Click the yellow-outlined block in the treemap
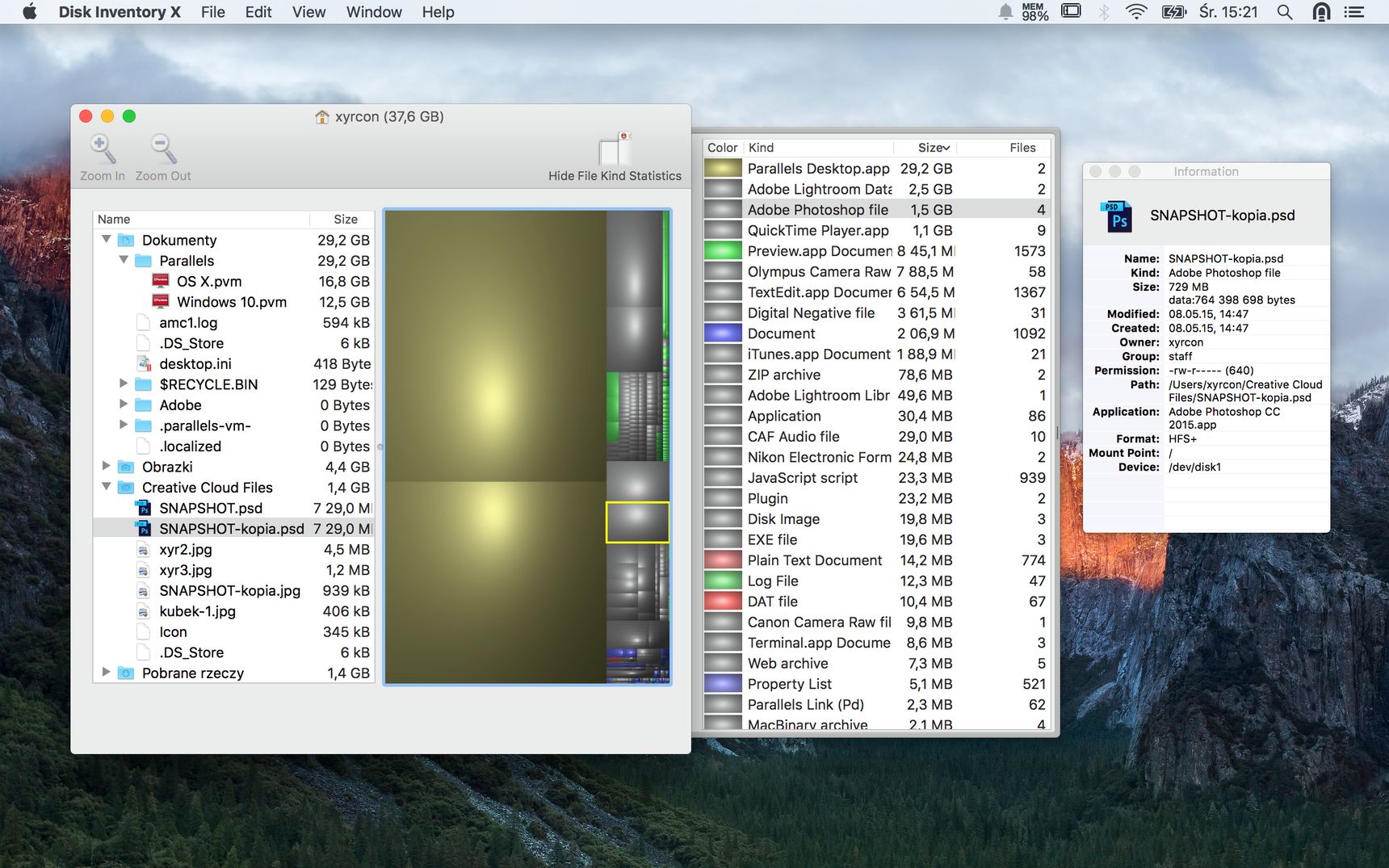 (x=637, y=522)
